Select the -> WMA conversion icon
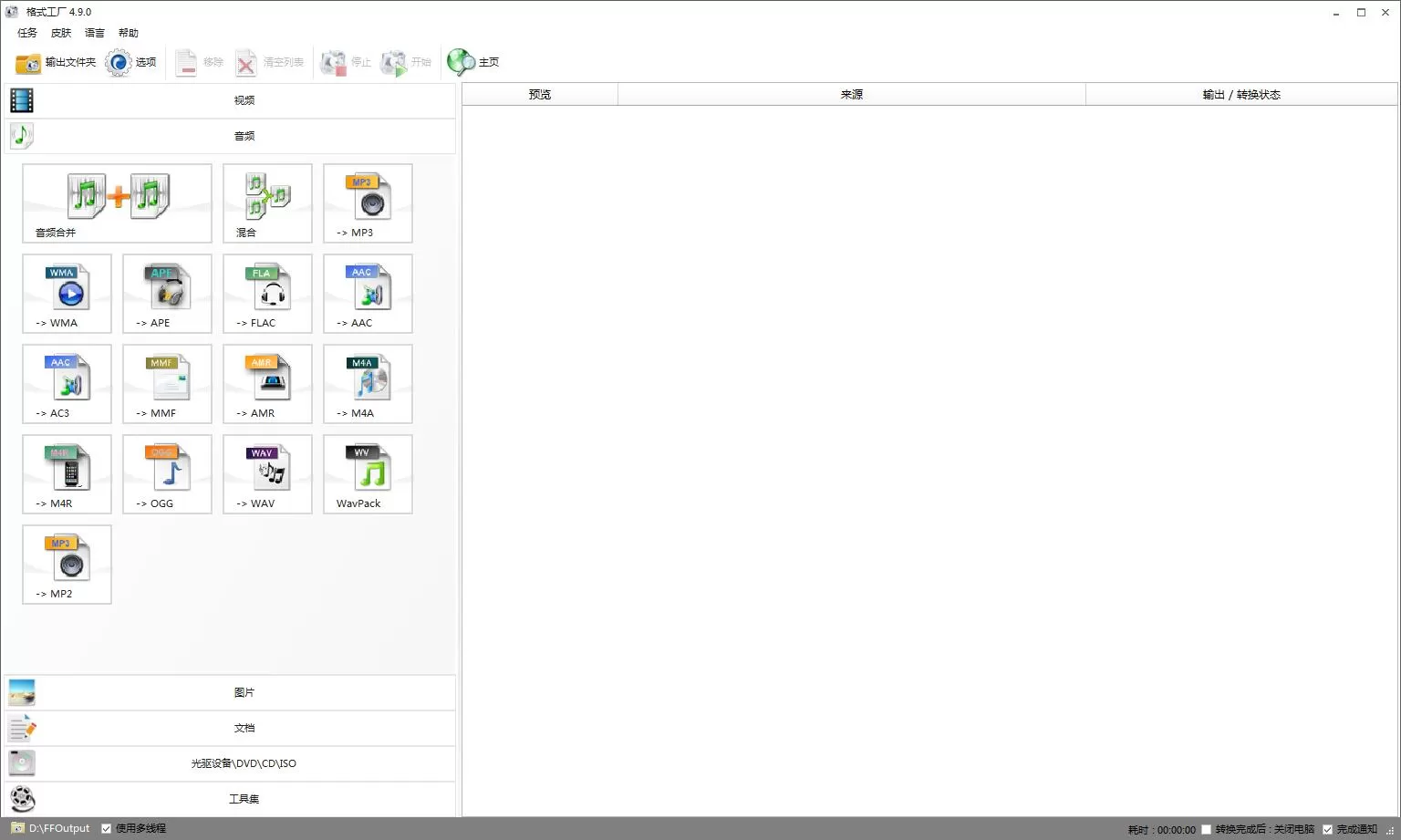Screen dimensions: 1401x840 click(67, 294)
